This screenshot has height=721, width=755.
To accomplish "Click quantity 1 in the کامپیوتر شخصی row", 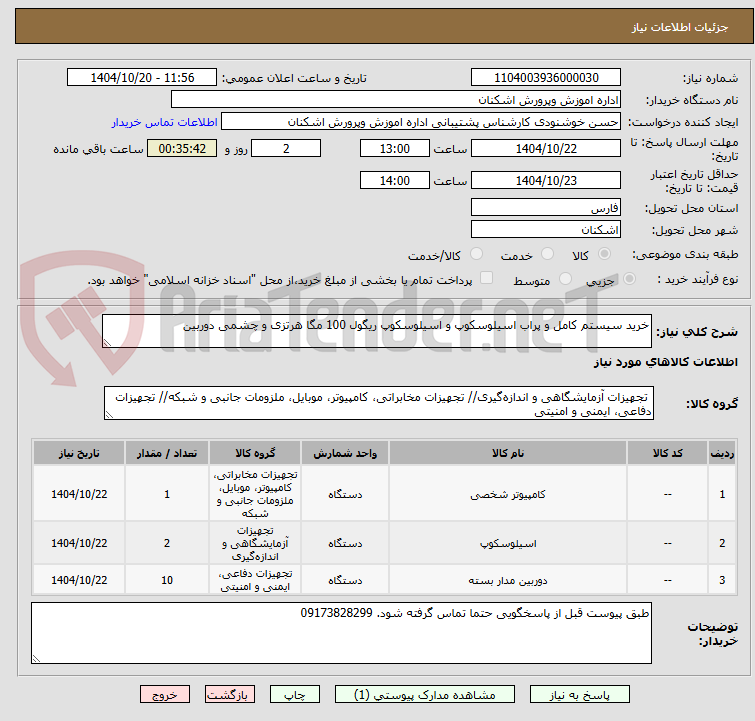I will (167, 494).
